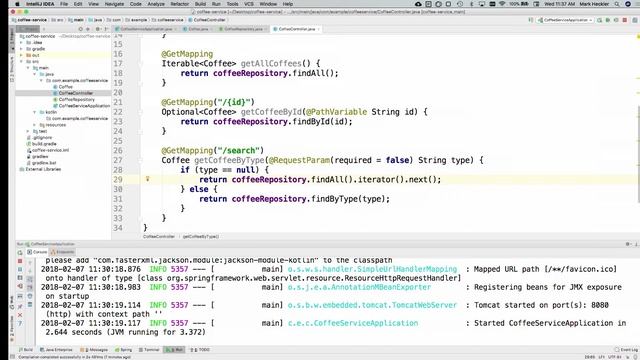Expand the .idea folder
Image resolution: width=640 pixels, height=360 pixels.
(22, 42)
